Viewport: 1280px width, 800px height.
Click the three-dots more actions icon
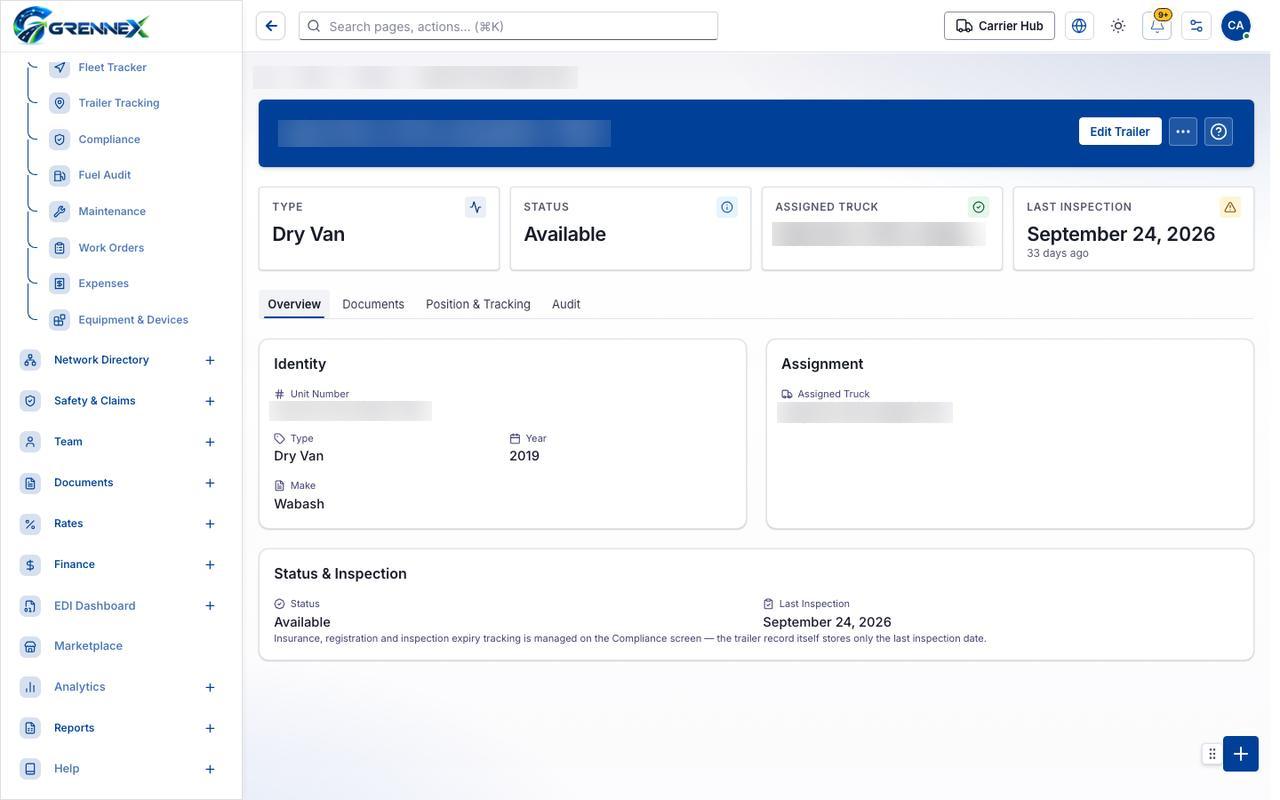[1183, 131]
